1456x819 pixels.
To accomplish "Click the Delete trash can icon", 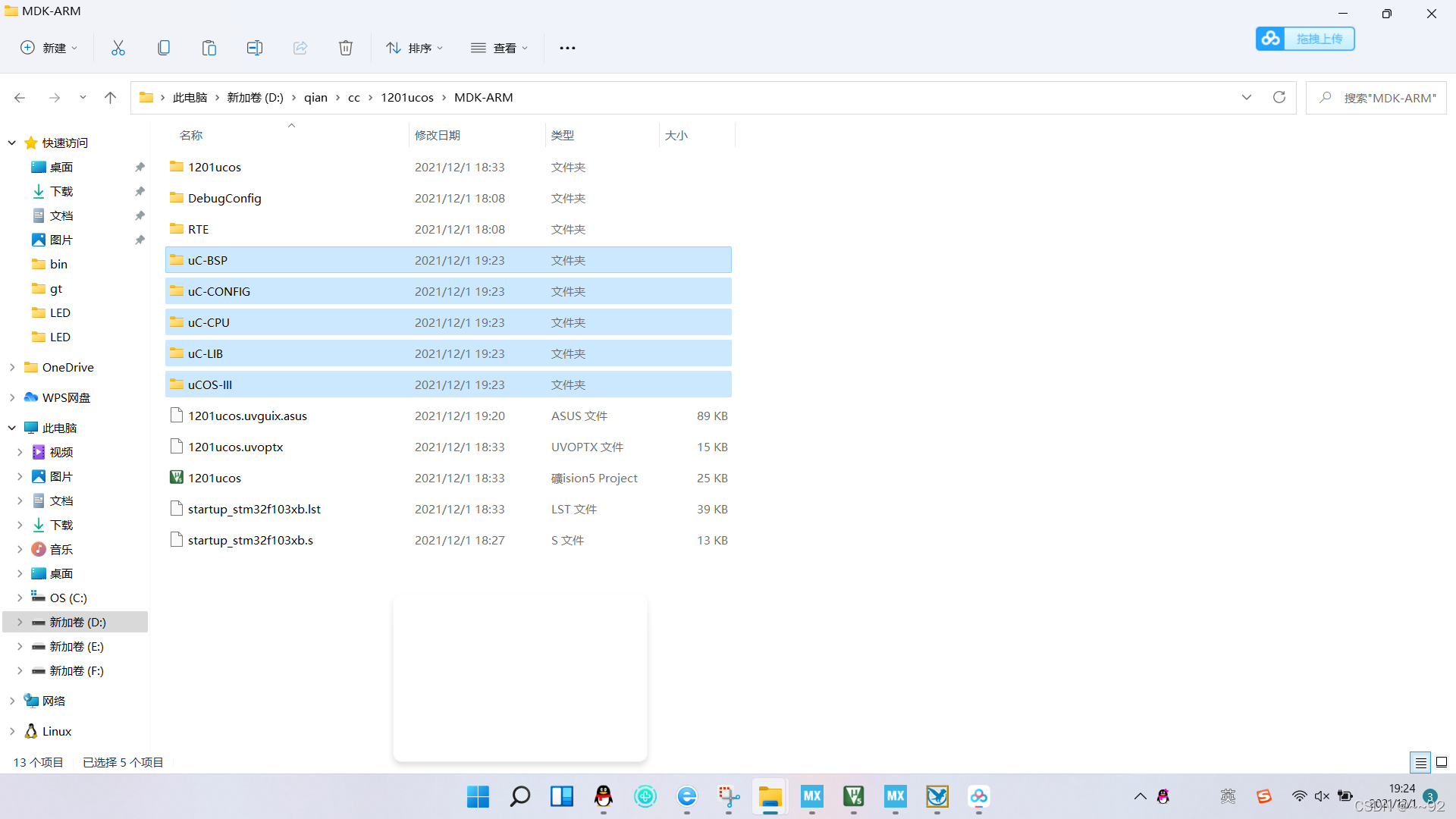I will (x=346, y=48).
